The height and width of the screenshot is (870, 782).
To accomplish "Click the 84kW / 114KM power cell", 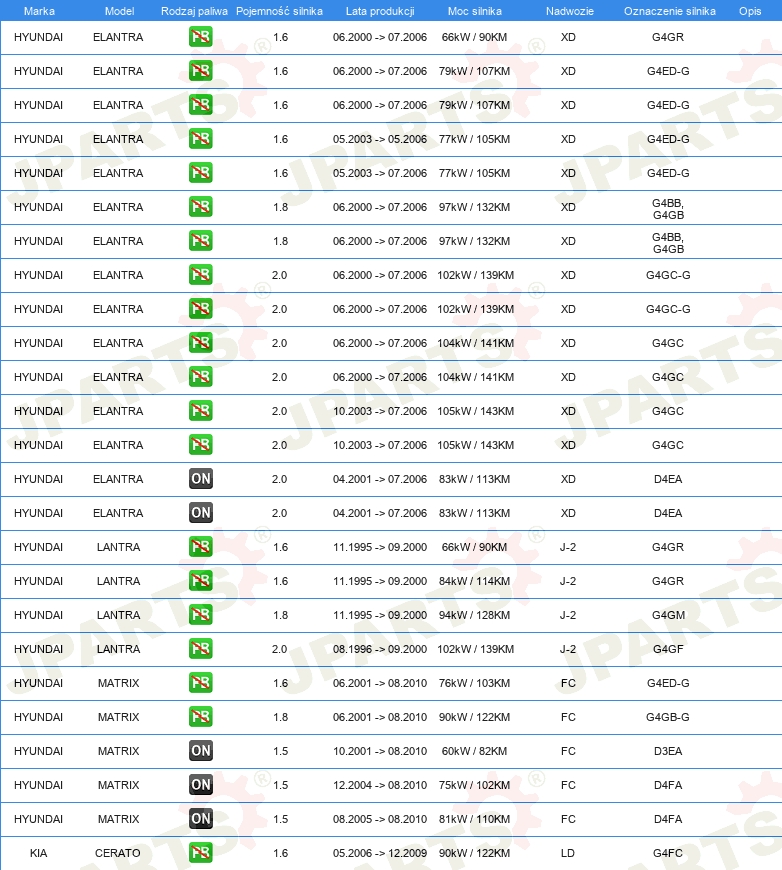I will point(475,581).
